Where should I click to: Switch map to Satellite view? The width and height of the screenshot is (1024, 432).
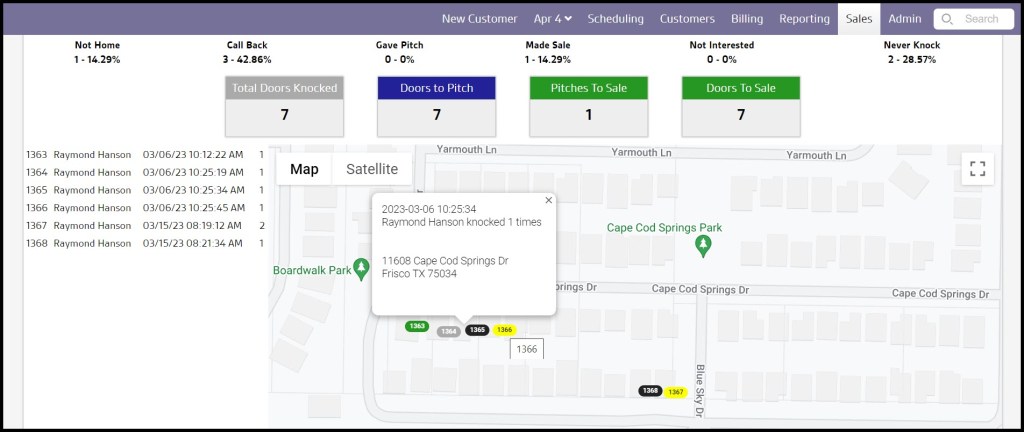coord(372,169)
